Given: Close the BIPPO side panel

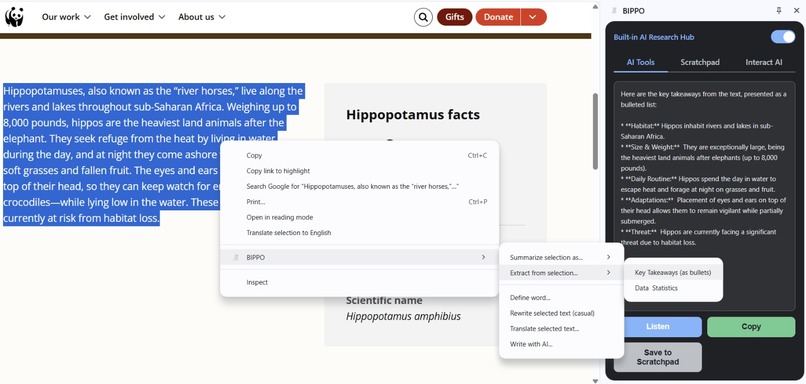Looking at the screenshot, I should point(796,10).
